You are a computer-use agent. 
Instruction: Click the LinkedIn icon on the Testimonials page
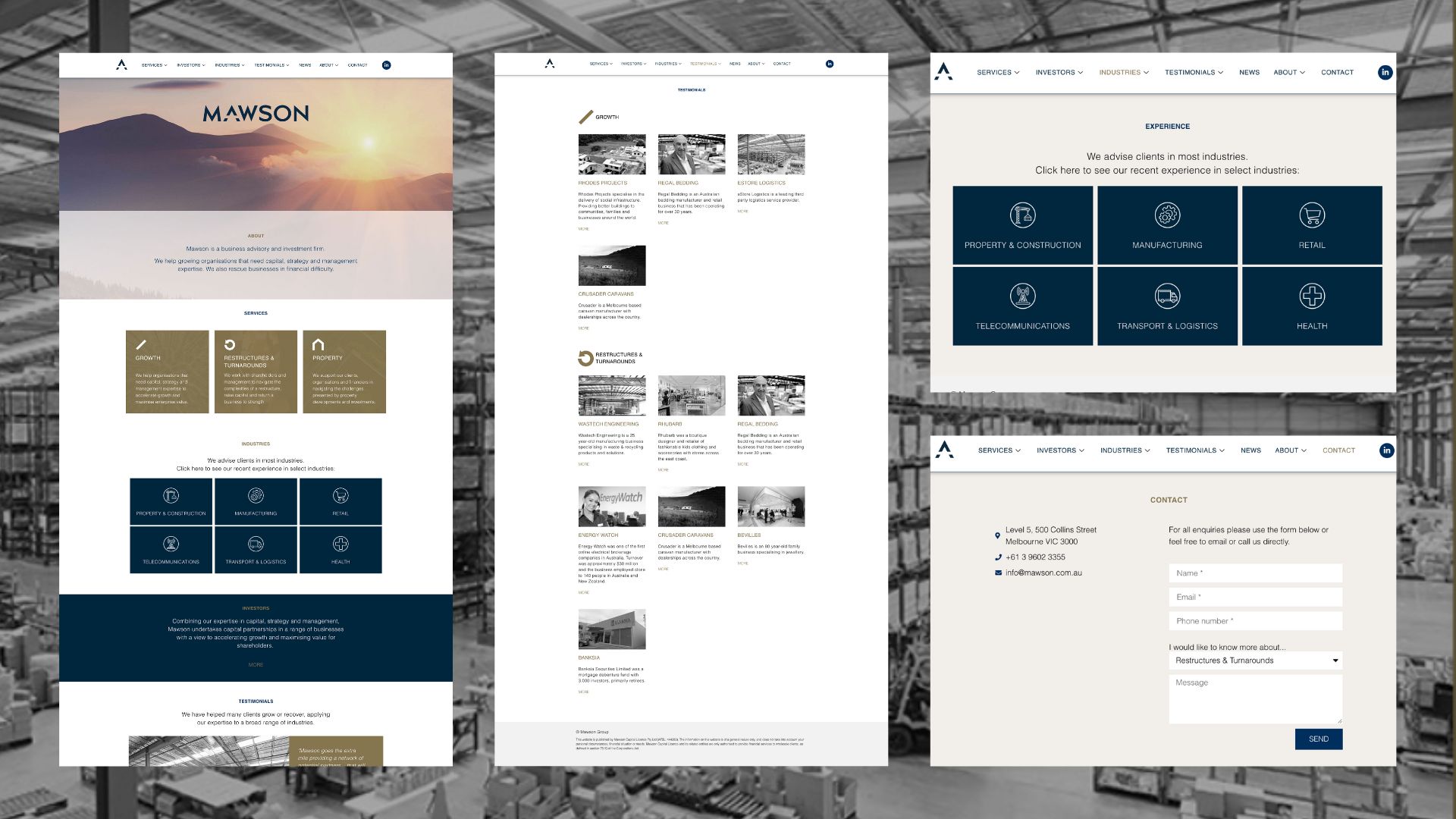(830, 64)
